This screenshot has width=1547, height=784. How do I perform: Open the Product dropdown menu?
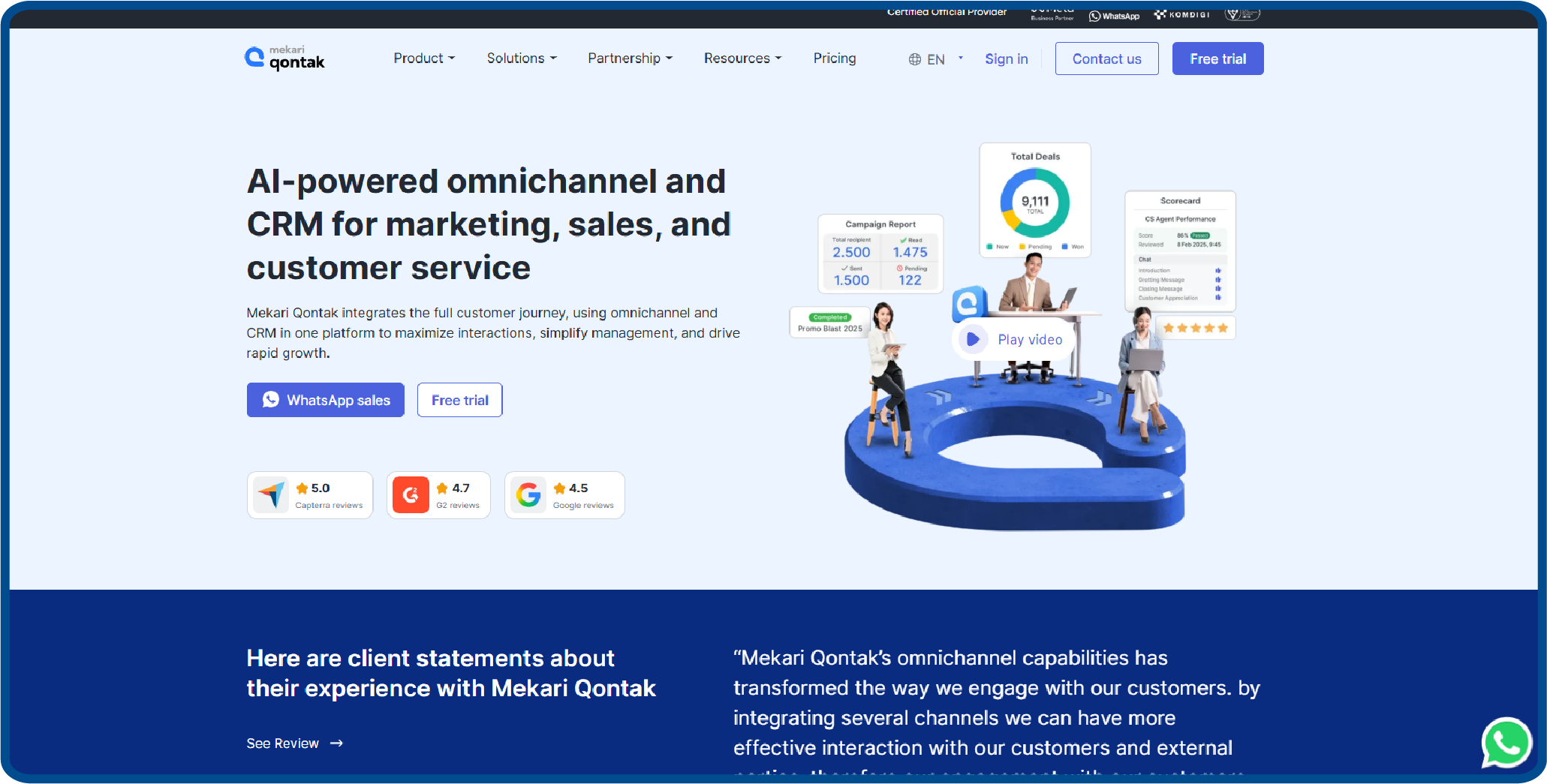pyautogui.click(x=424, y=58)
